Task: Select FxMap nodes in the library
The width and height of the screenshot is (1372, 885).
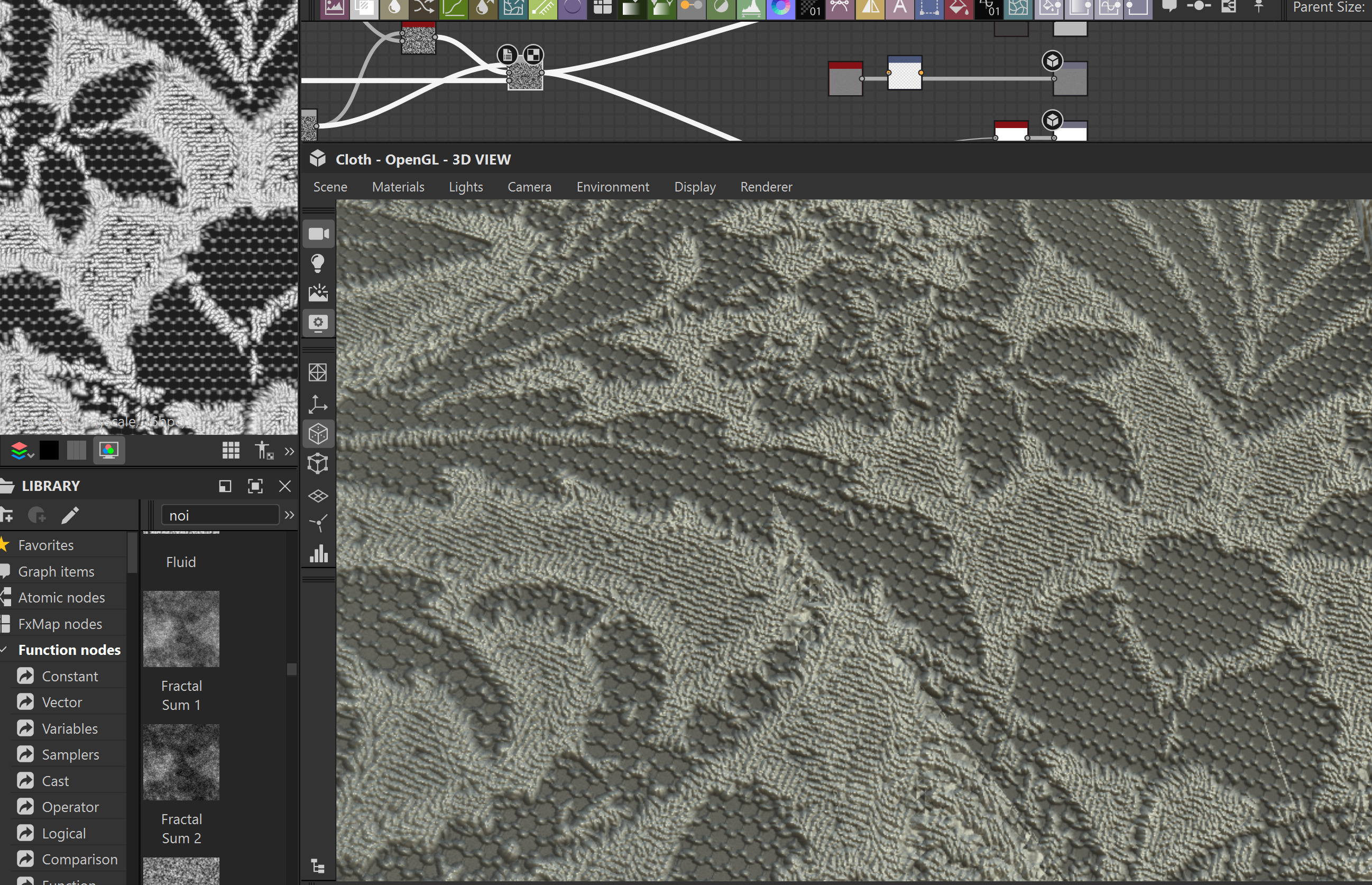Action: [x=62, y=624]
